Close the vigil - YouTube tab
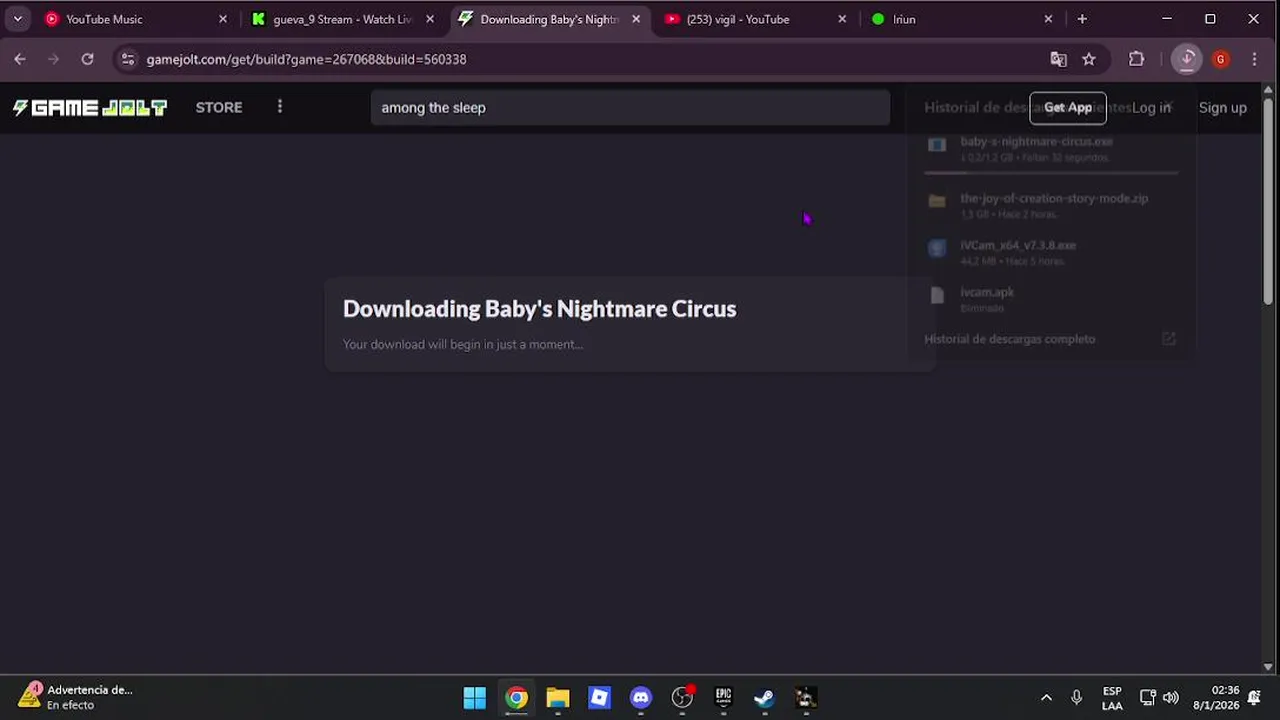 coord(842,19)
